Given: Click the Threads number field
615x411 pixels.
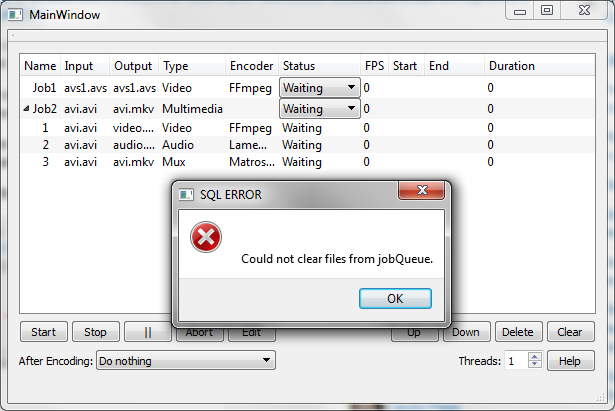Looking at the screenshot, I should [x=517, y=360].
